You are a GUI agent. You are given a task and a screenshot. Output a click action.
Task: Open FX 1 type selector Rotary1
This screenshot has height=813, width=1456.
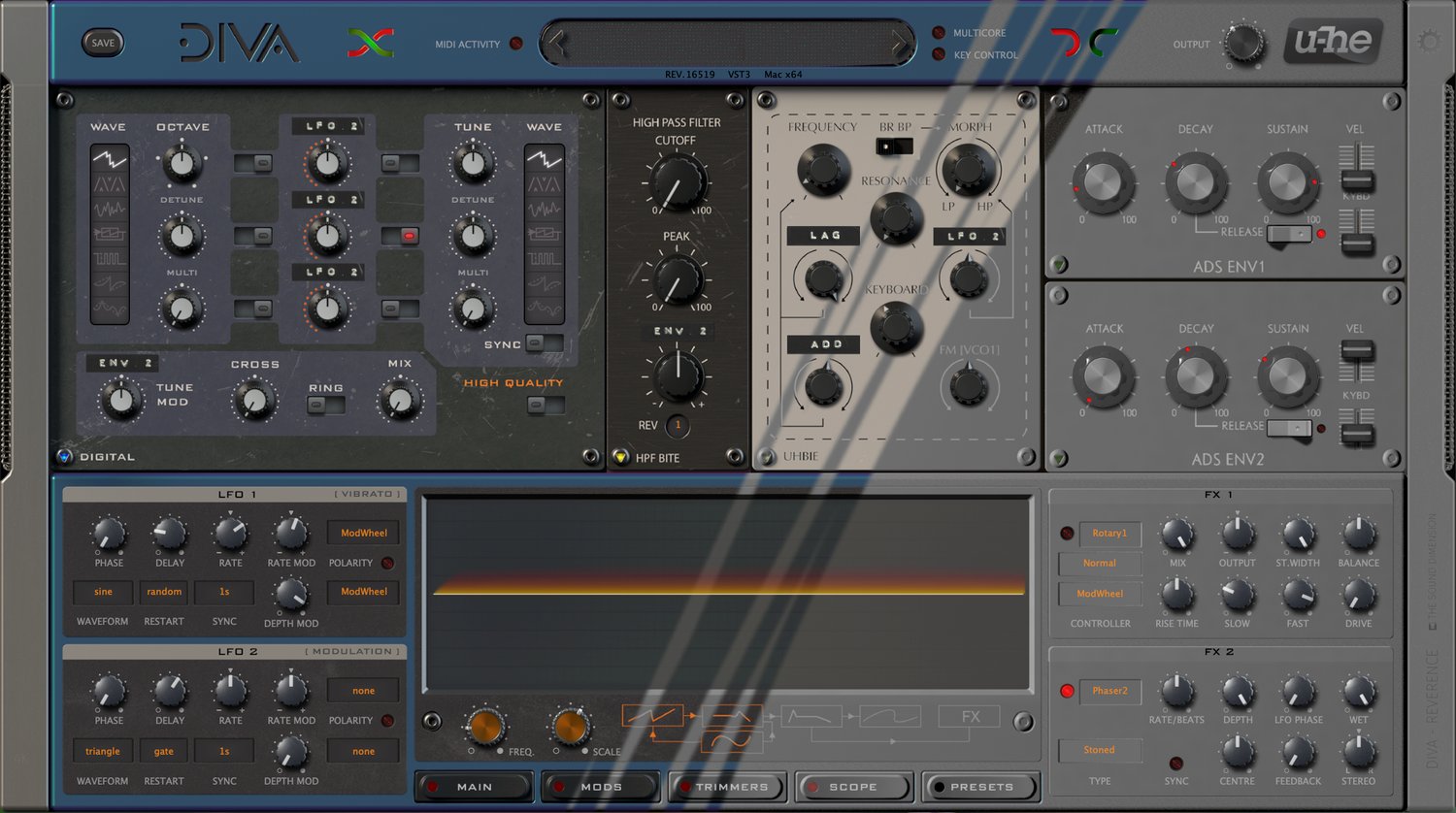(1109, 534)
